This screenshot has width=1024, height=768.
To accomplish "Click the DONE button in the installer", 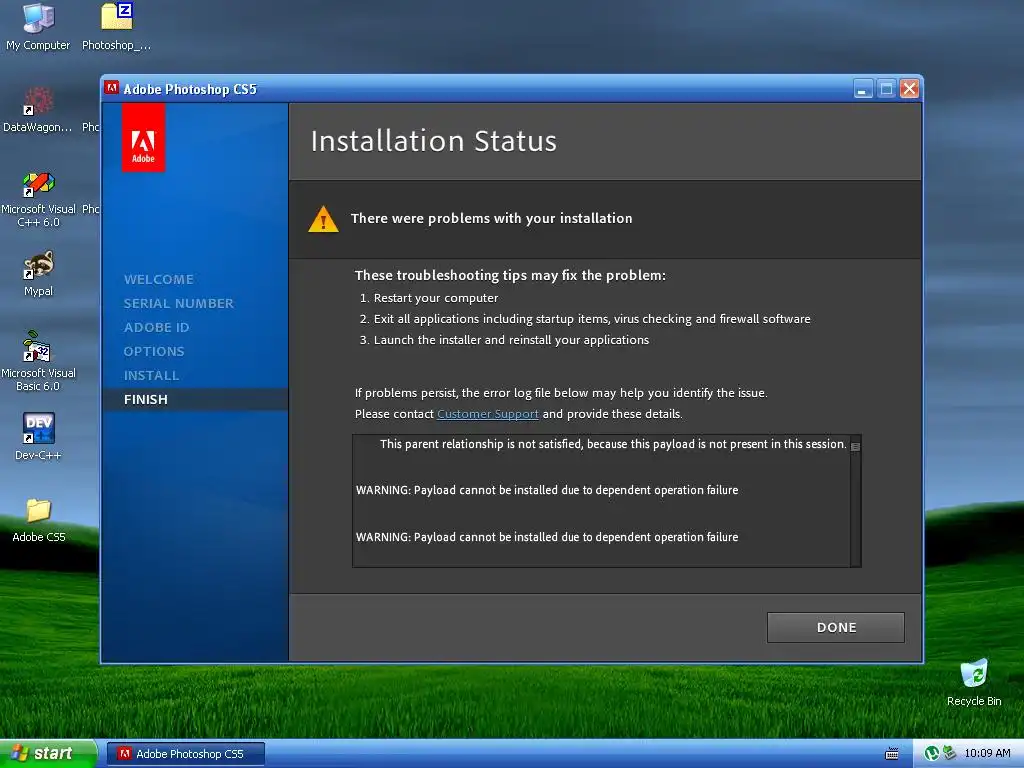I will pyautogui.click(x=835, y=627).
